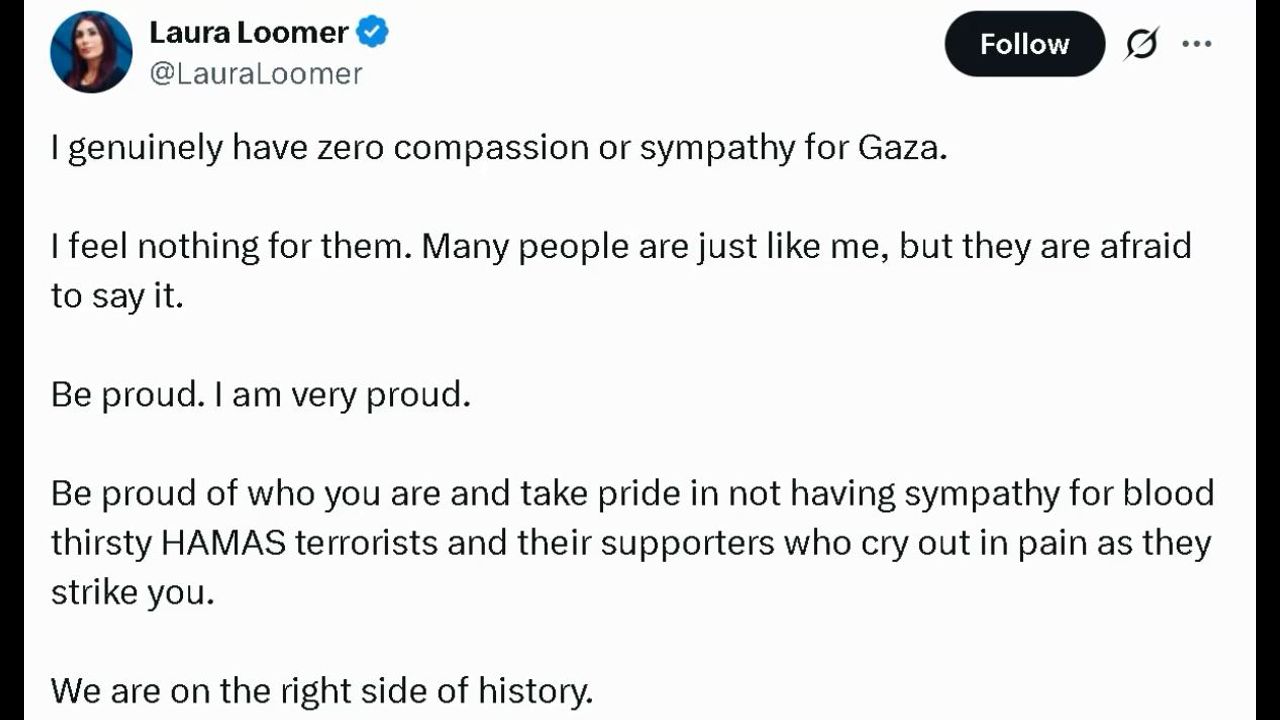Click the Laura Loomer display name
1280x720 pixels.
point(248,32)
